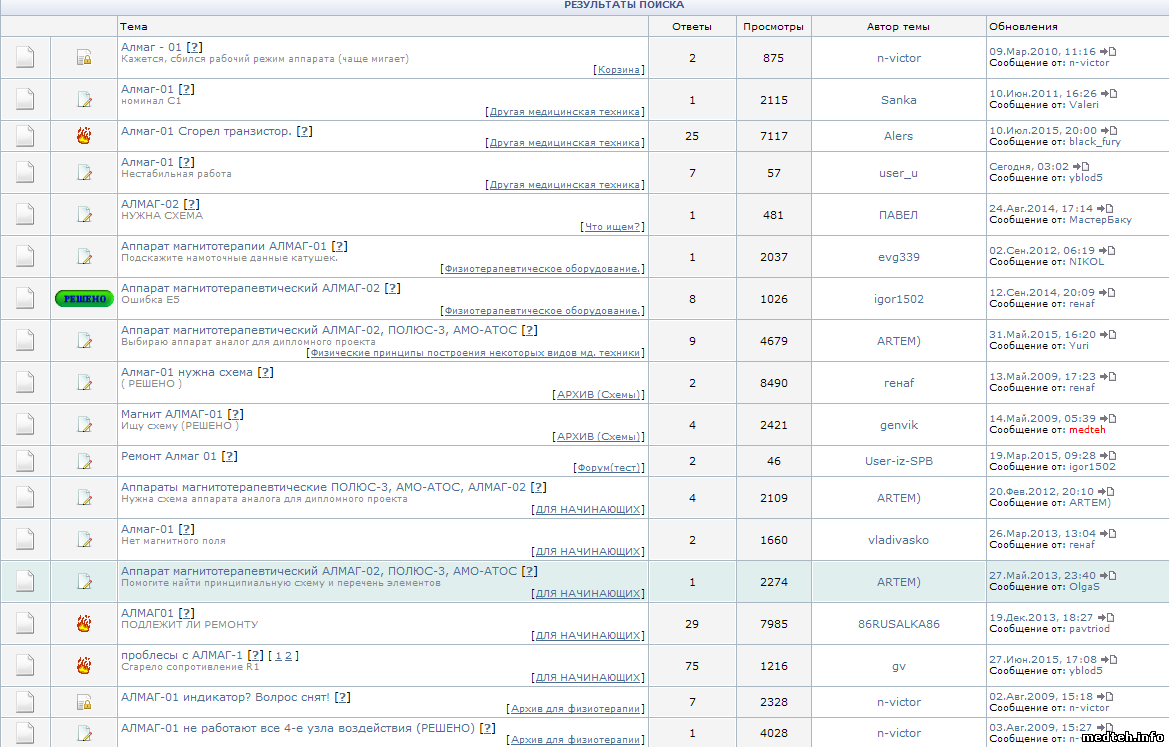
Task: View author profile "86RUSALKA86"
Action: 898,624
